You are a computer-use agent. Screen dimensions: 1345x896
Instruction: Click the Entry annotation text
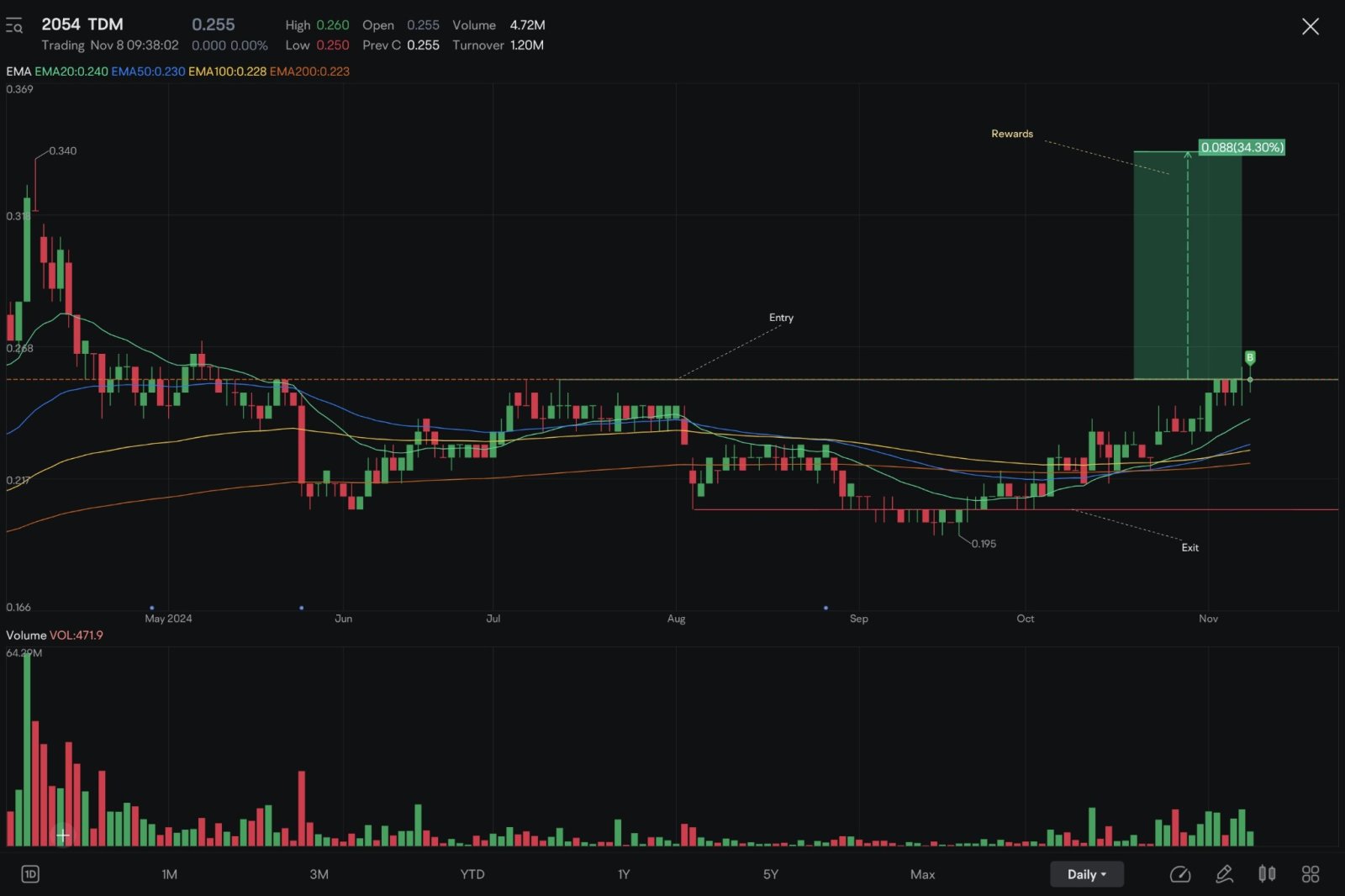781,318
